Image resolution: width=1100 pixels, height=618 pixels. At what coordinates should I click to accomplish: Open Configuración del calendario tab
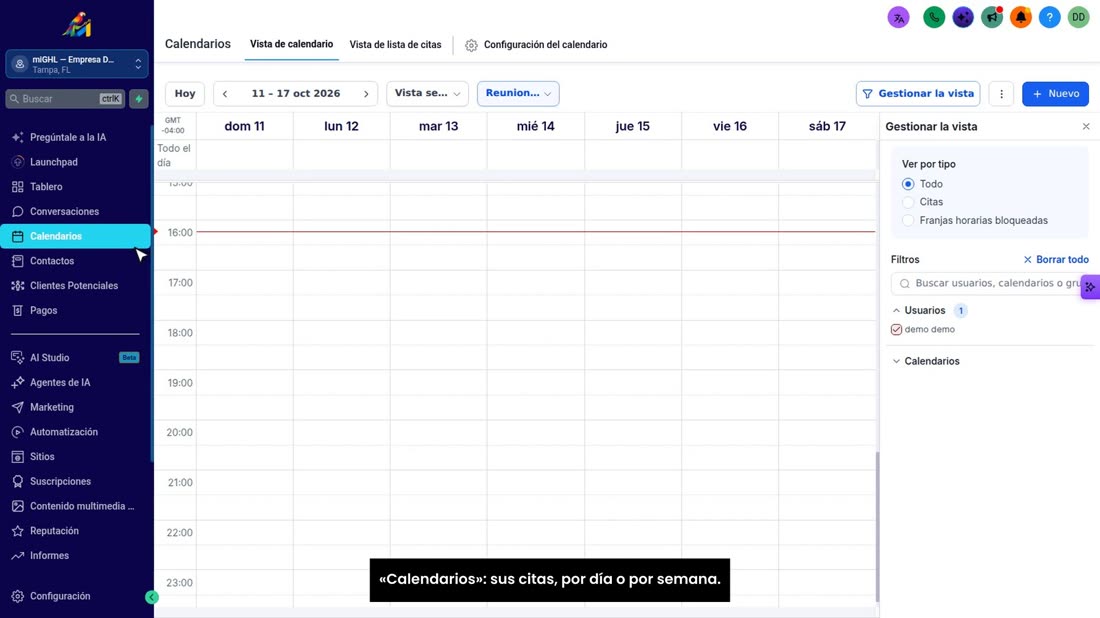point(537,45)
